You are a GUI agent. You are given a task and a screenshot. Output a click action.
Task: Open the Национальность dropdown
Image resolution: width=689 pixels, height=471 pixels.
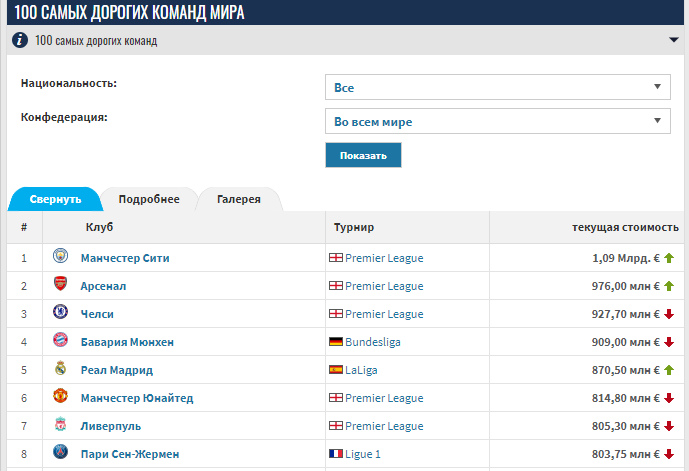point(498,87)
